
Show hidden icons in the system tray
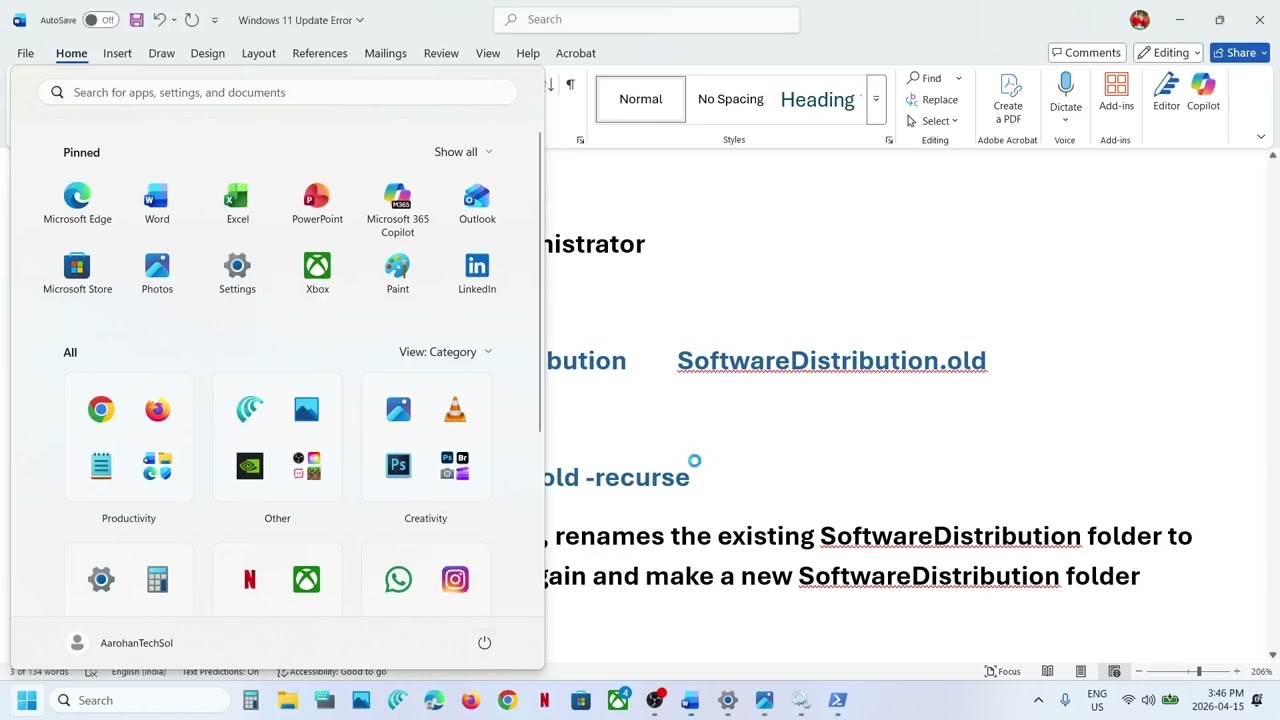click(x=1038, y=700)
